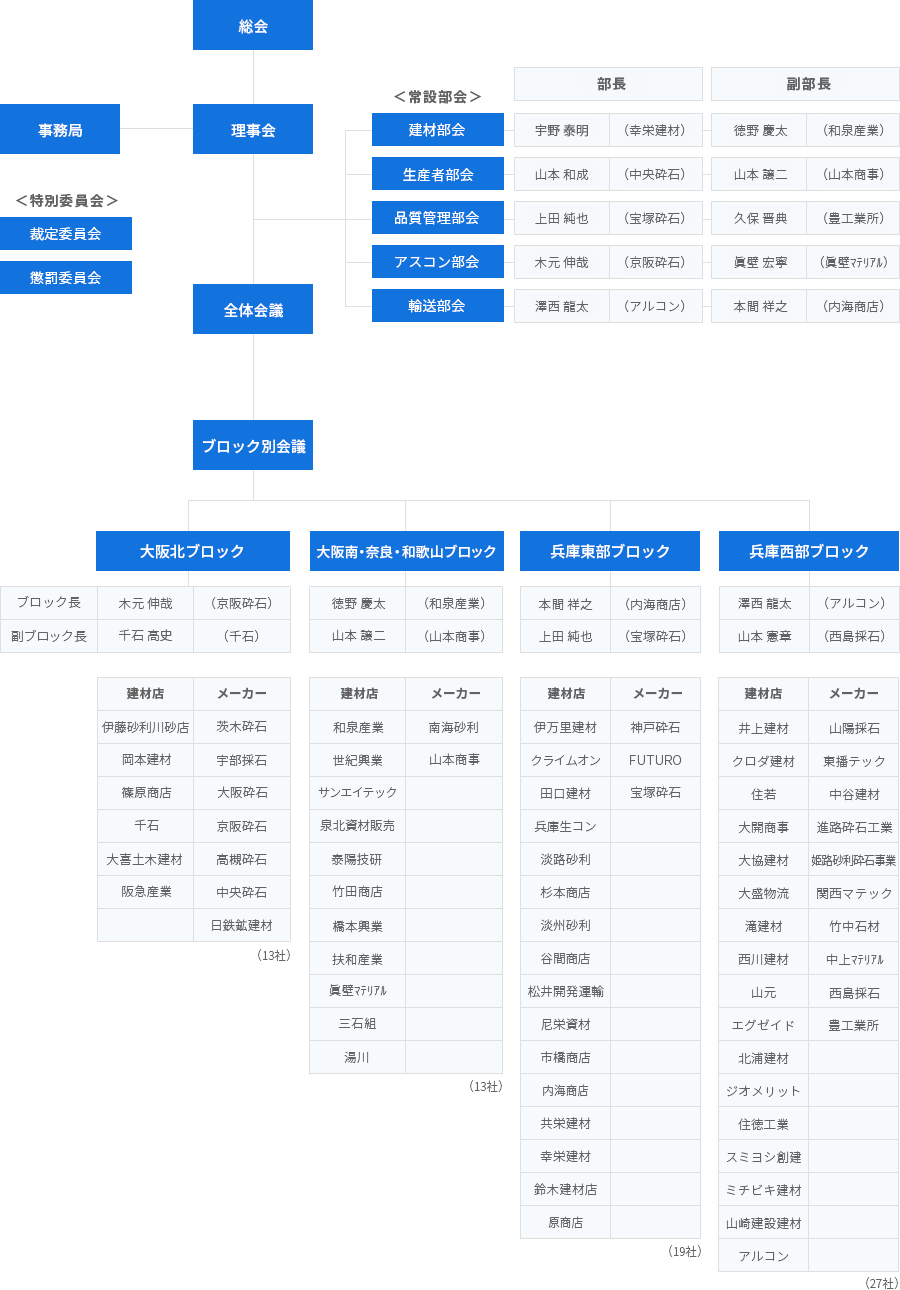The image size is (900, 1290).
Task: Select the ジオメリット cell
Action: point(764,1091)
